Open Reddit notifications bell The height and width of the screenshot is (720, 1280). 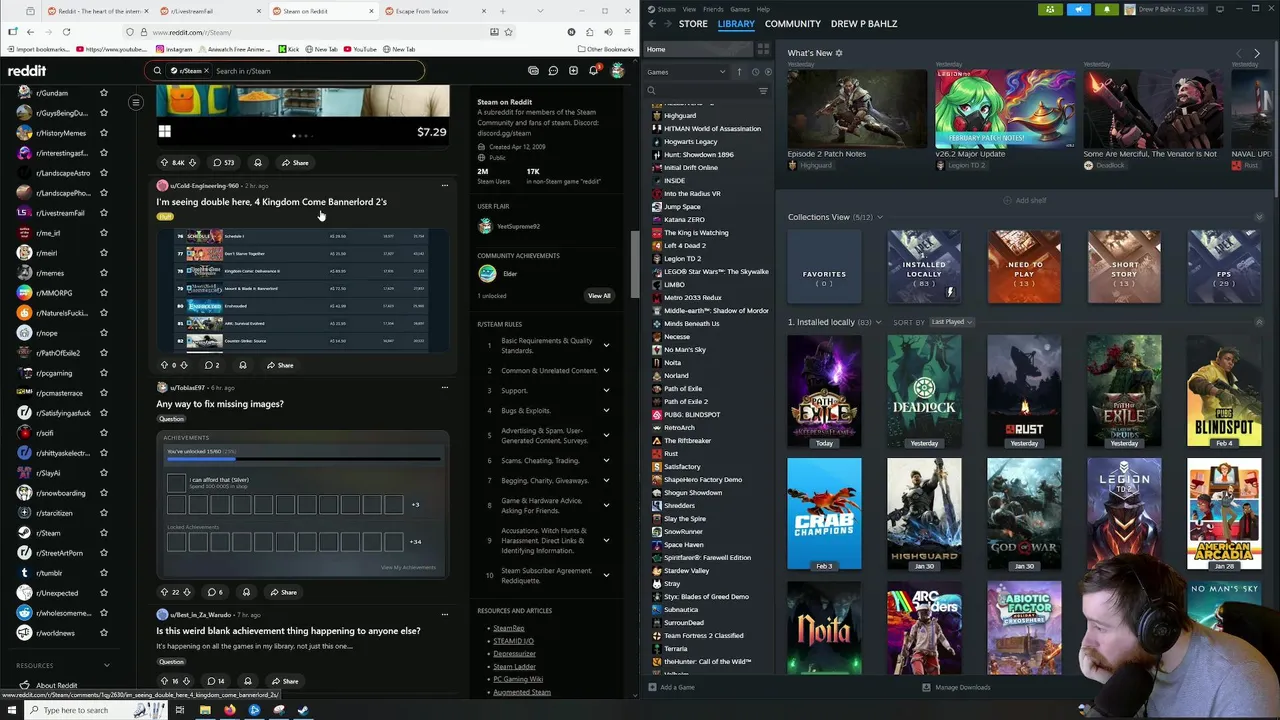(593, 71)
